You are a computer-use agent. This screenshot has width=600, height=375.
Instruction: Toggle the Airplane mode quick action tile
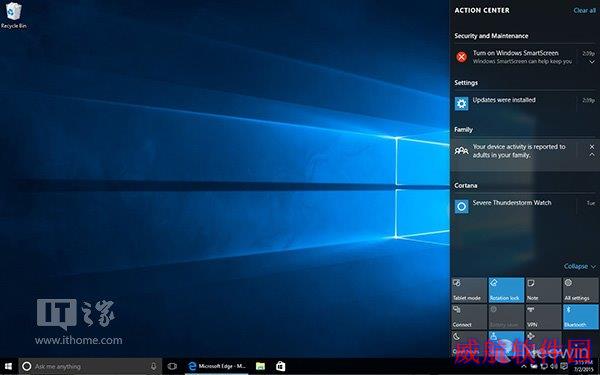pyautogui.click(x=543, y=344)
